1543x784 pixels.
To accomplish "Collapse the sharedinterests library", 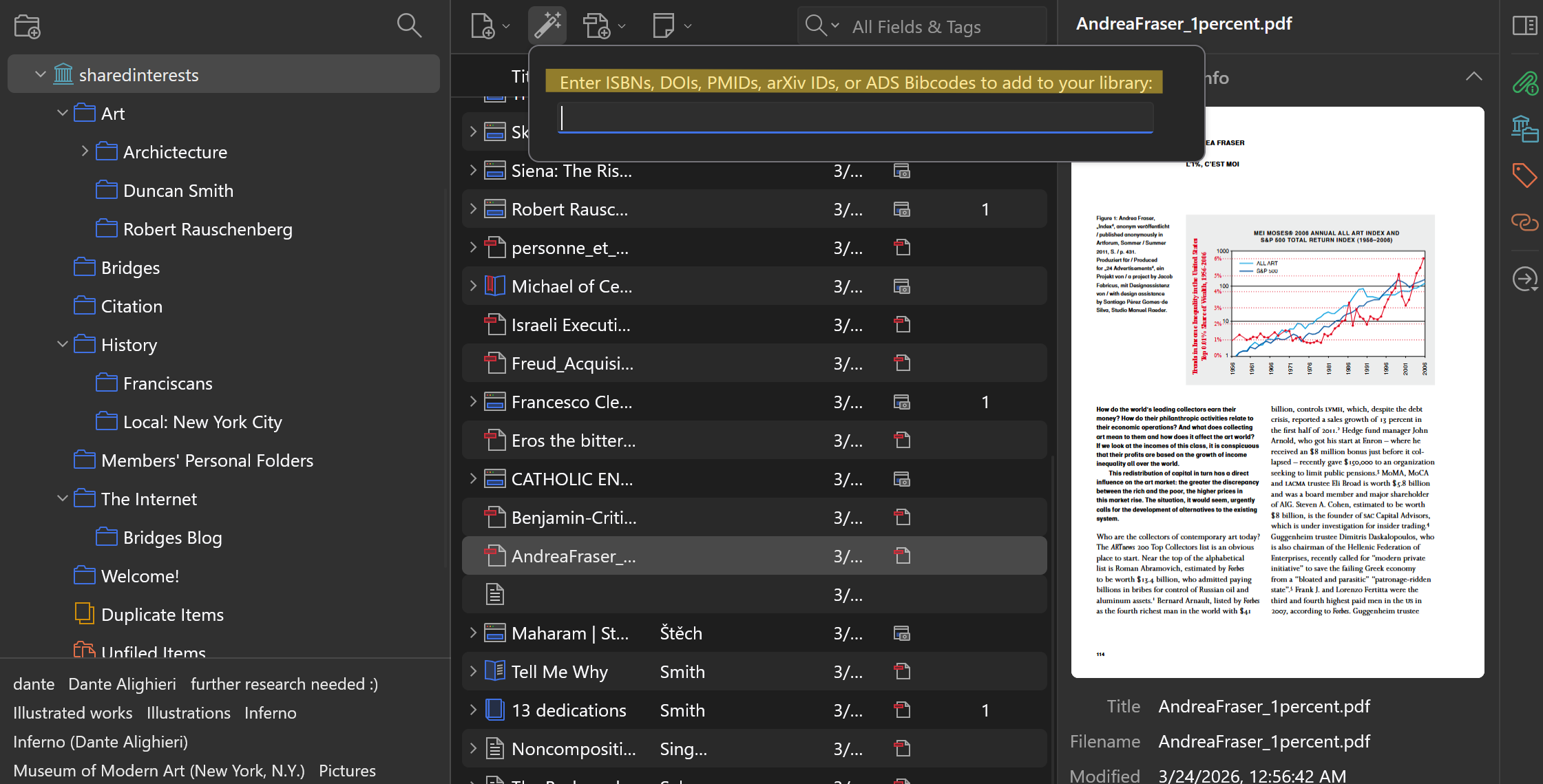I will click(41, 74).
